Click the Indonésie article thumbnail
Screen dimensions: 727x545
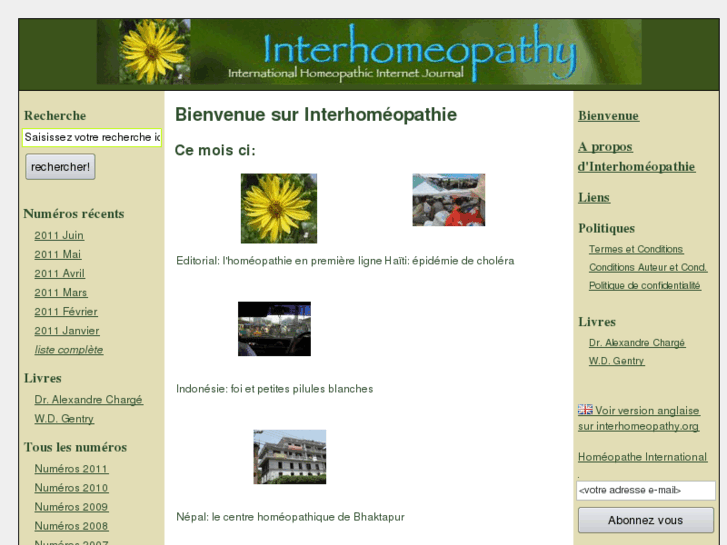click(x=274, y=329)
